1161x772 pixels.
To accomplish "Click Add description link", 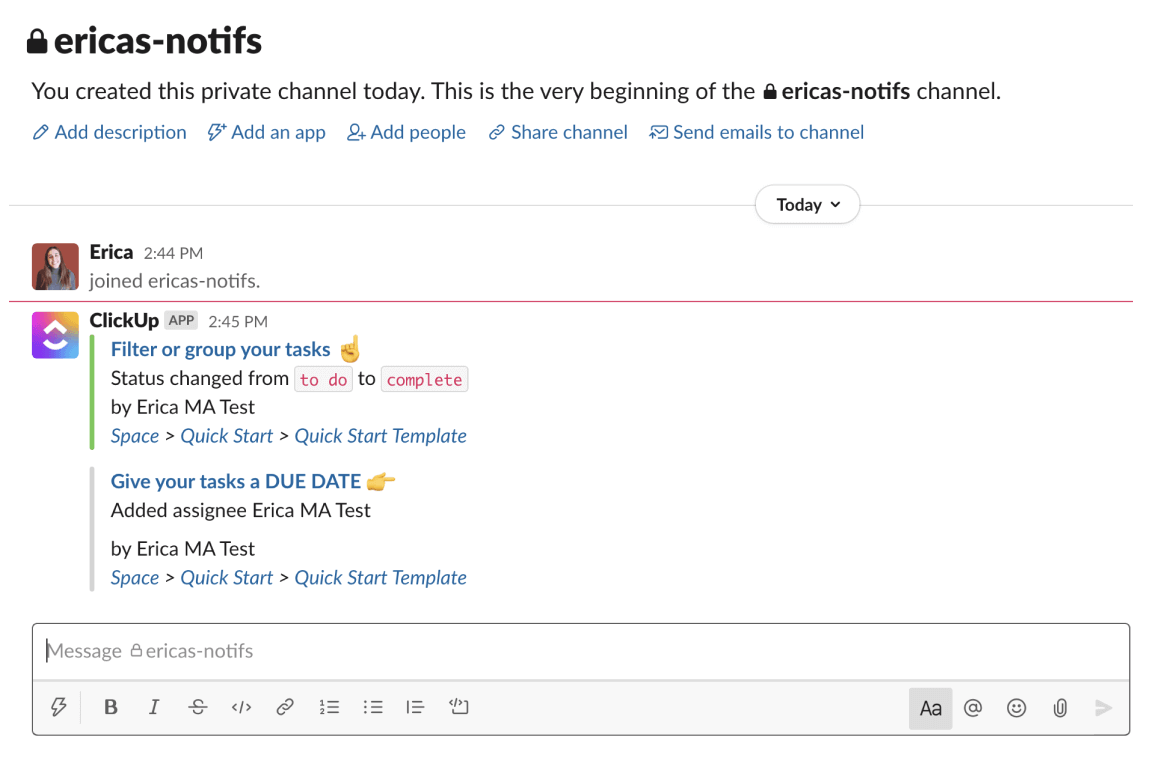I will [x=110, y=132].
